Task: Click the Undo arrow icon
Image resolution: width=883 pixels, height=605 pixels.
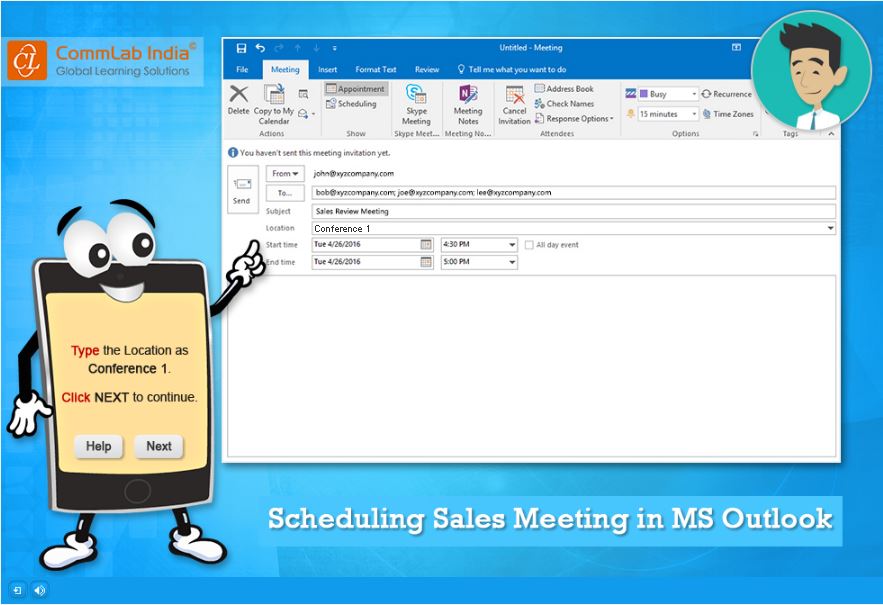Action: tap(260, 48)
